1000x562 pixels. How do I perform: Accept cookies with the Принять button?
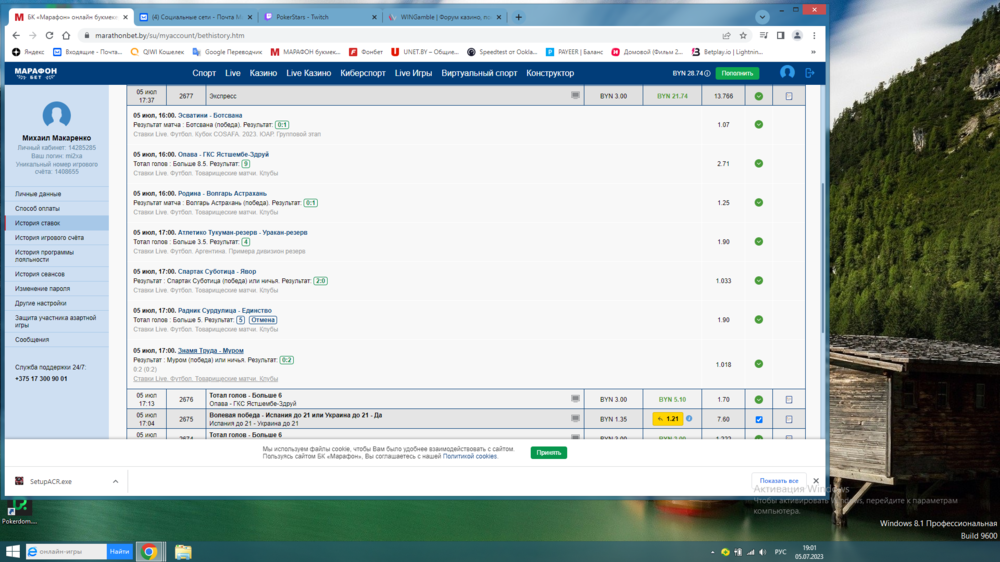click(548, 453)
